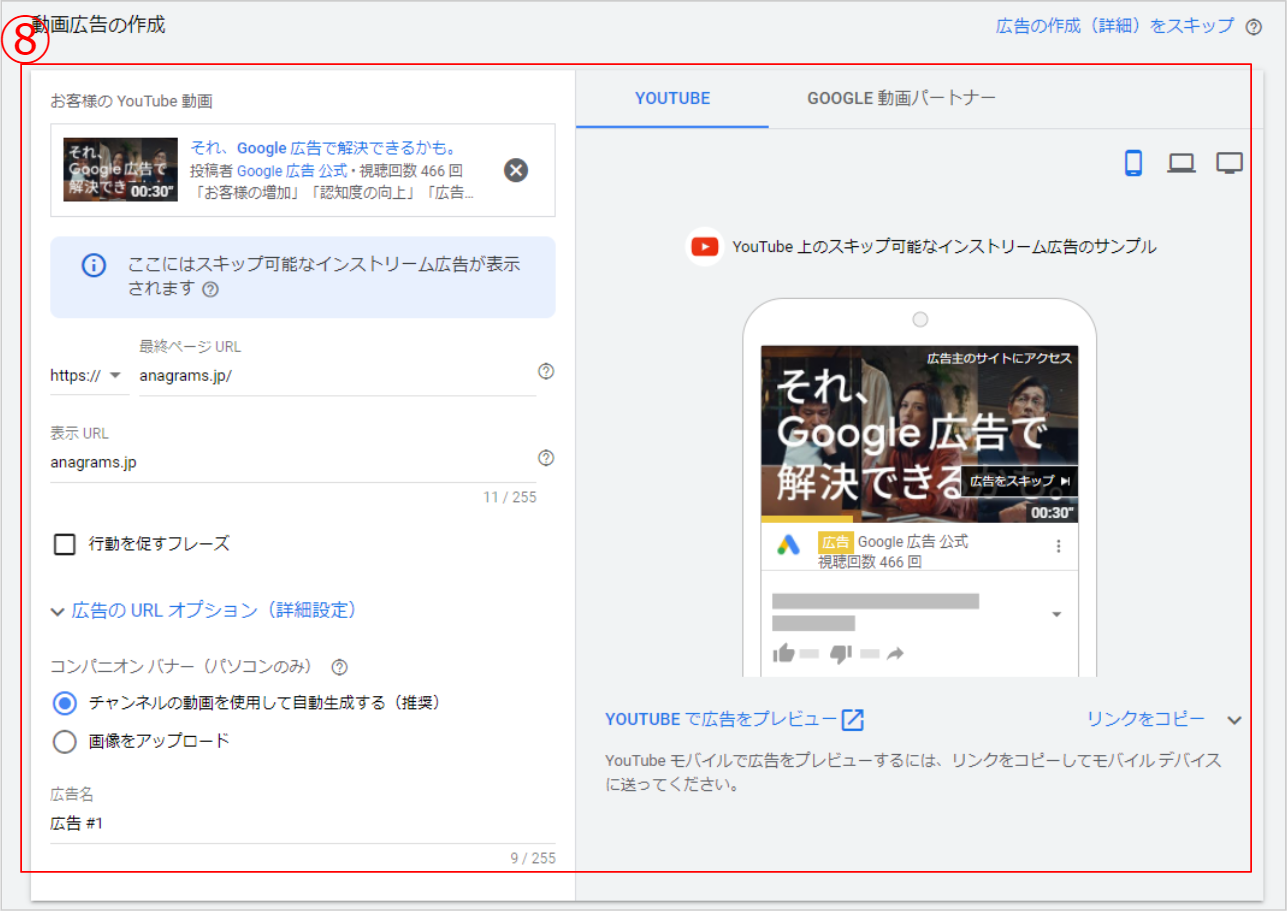The width and height of the screenshot is (1288, 911).
Task: Click help icon next to skip ad creation
Action: pos(1254,27)
